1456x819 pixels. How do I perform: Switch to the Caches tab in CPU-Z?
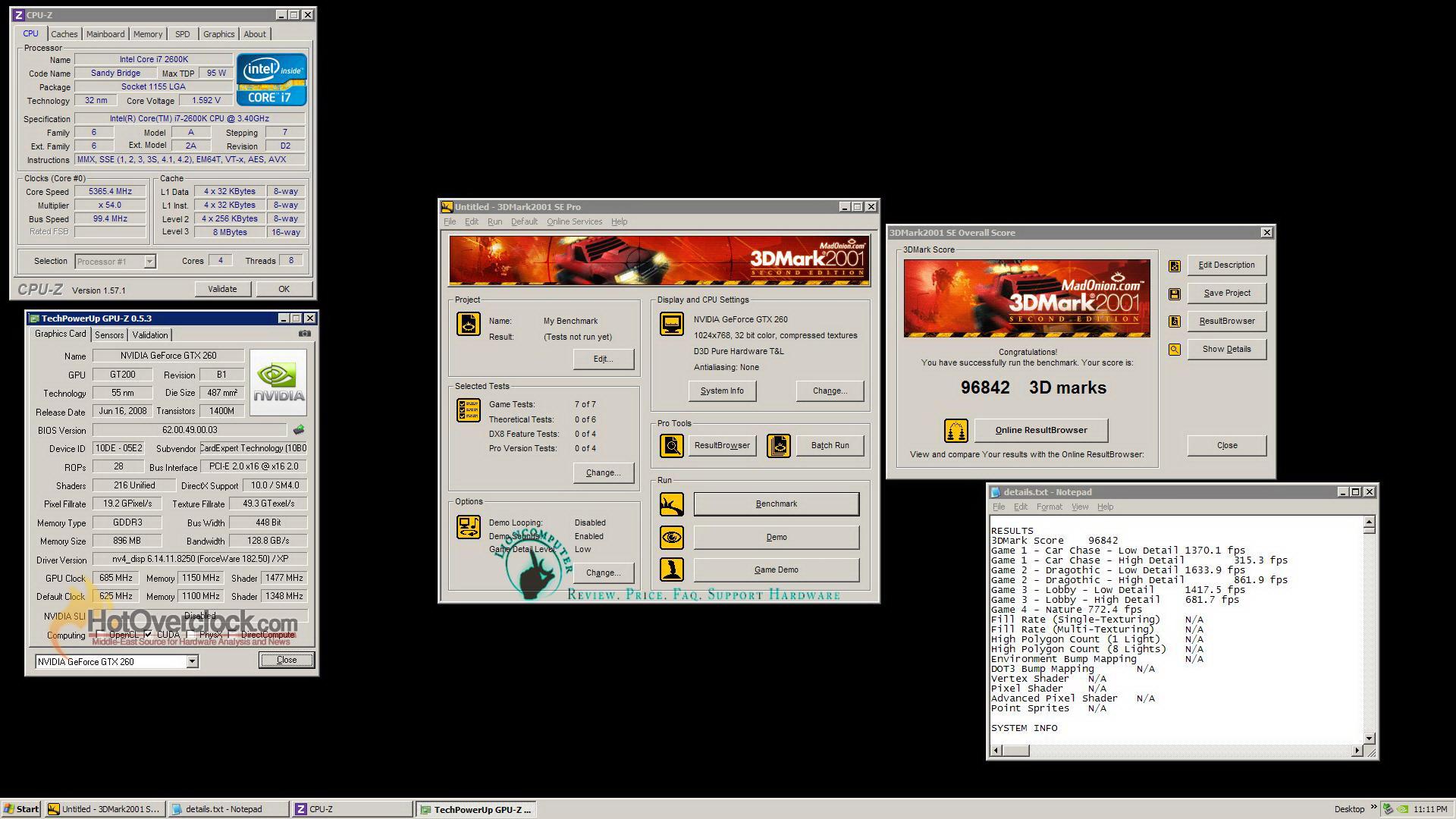tap(64, 34)
